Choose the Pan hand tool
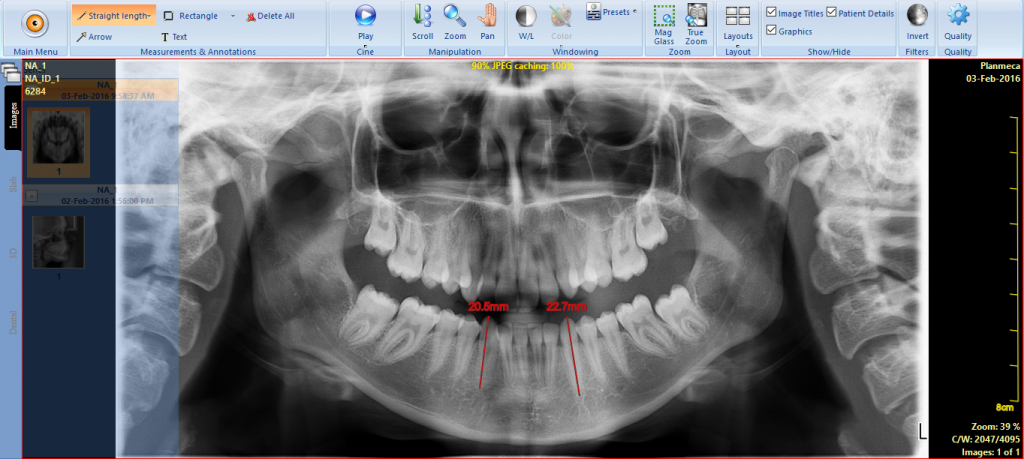The height and width of the screenshot is (459, 1024). point(487,23)
